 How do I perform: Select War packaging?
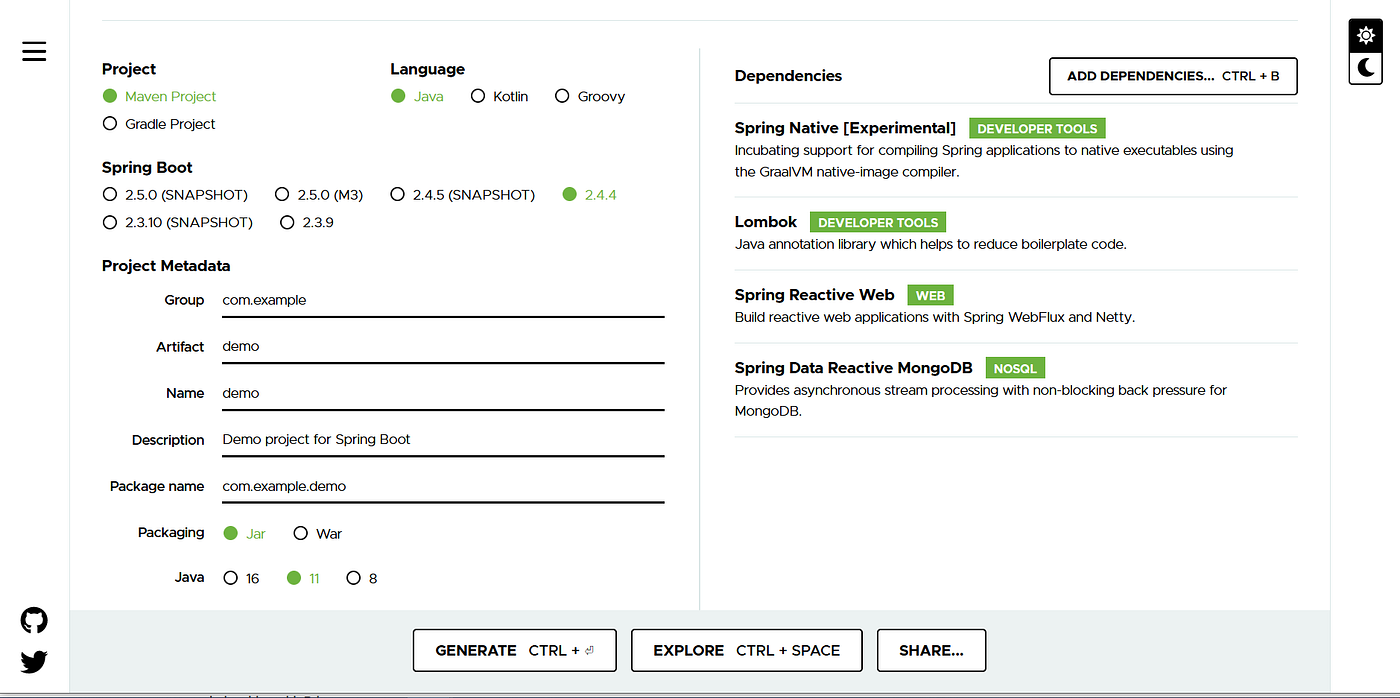(317, 533)
